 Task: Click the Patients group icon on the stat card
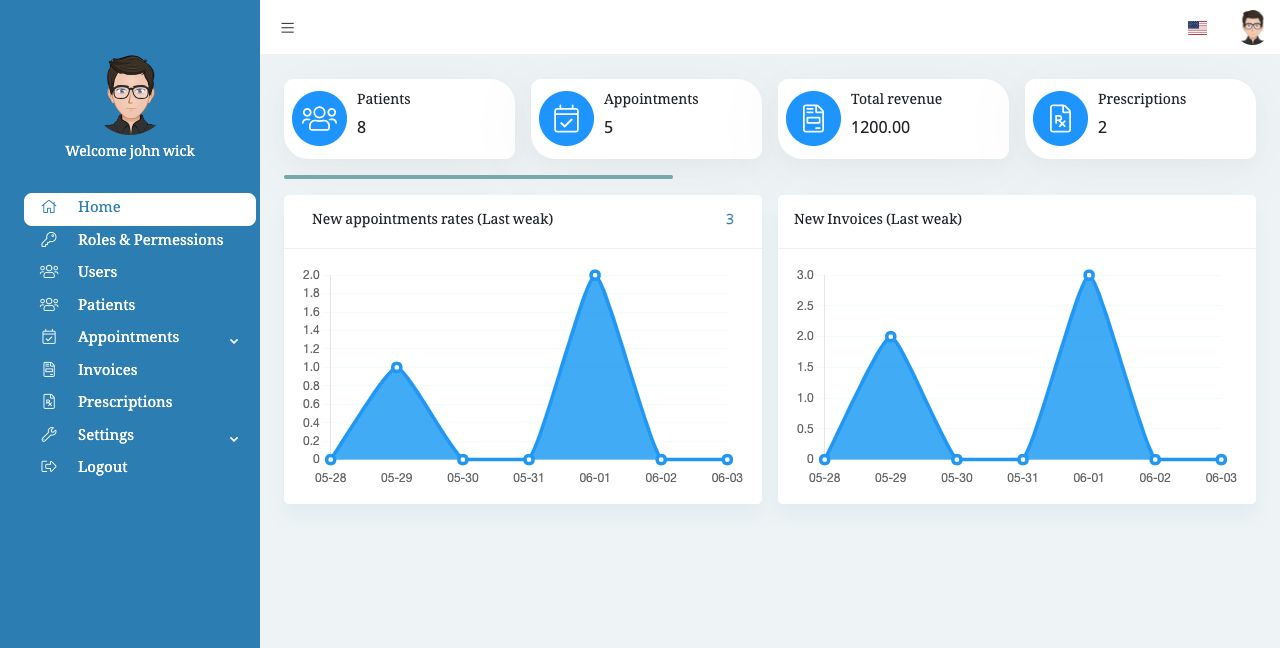pyautogui.click(x=319, y=118)
